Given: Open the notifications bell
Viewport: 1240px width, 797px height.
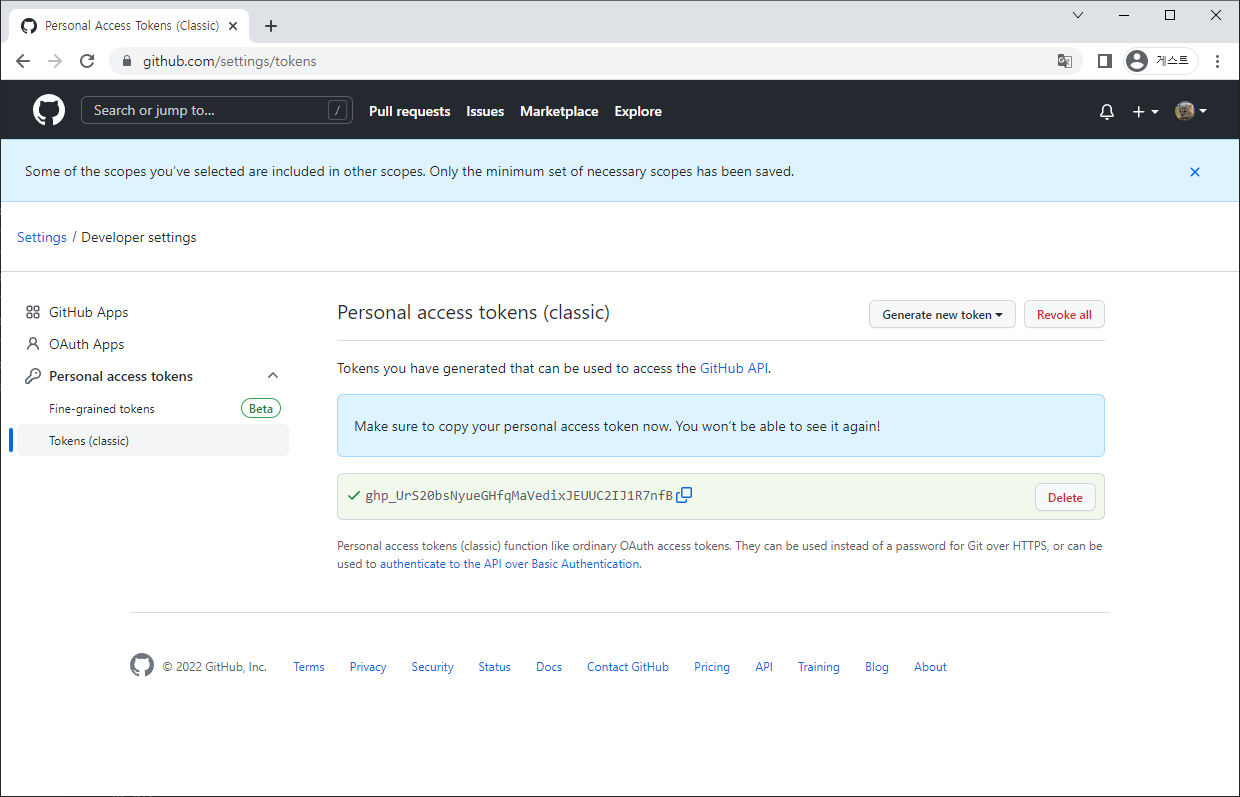Looking at the screenshot, I should (1106, 112).
